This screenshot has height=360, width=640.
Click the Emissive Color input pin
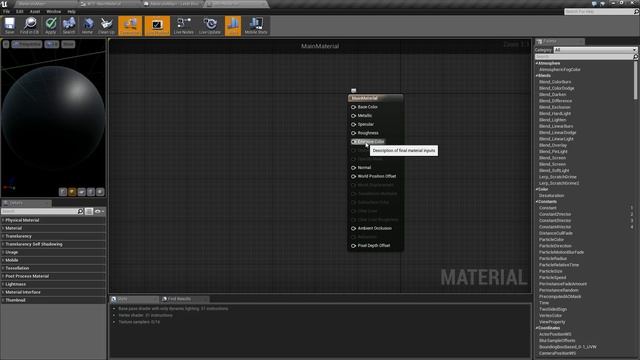pos(353,142)
